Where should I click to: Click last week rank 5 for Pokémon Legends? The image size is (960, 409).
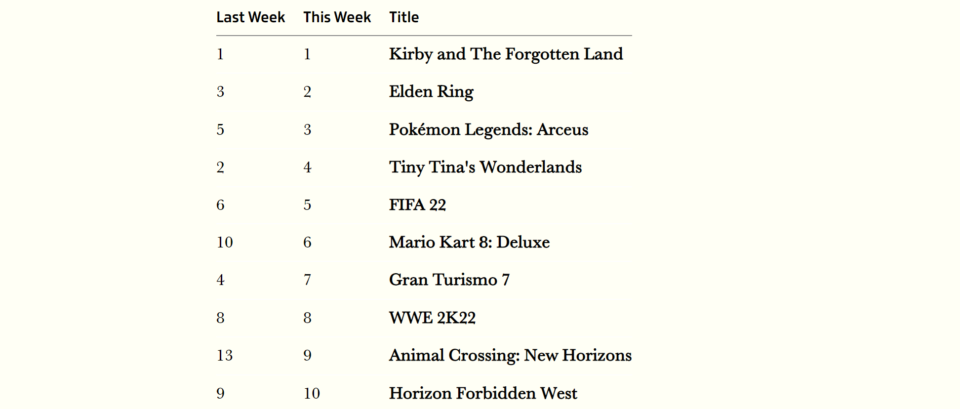pyautogui.click(x=220, y=130)
